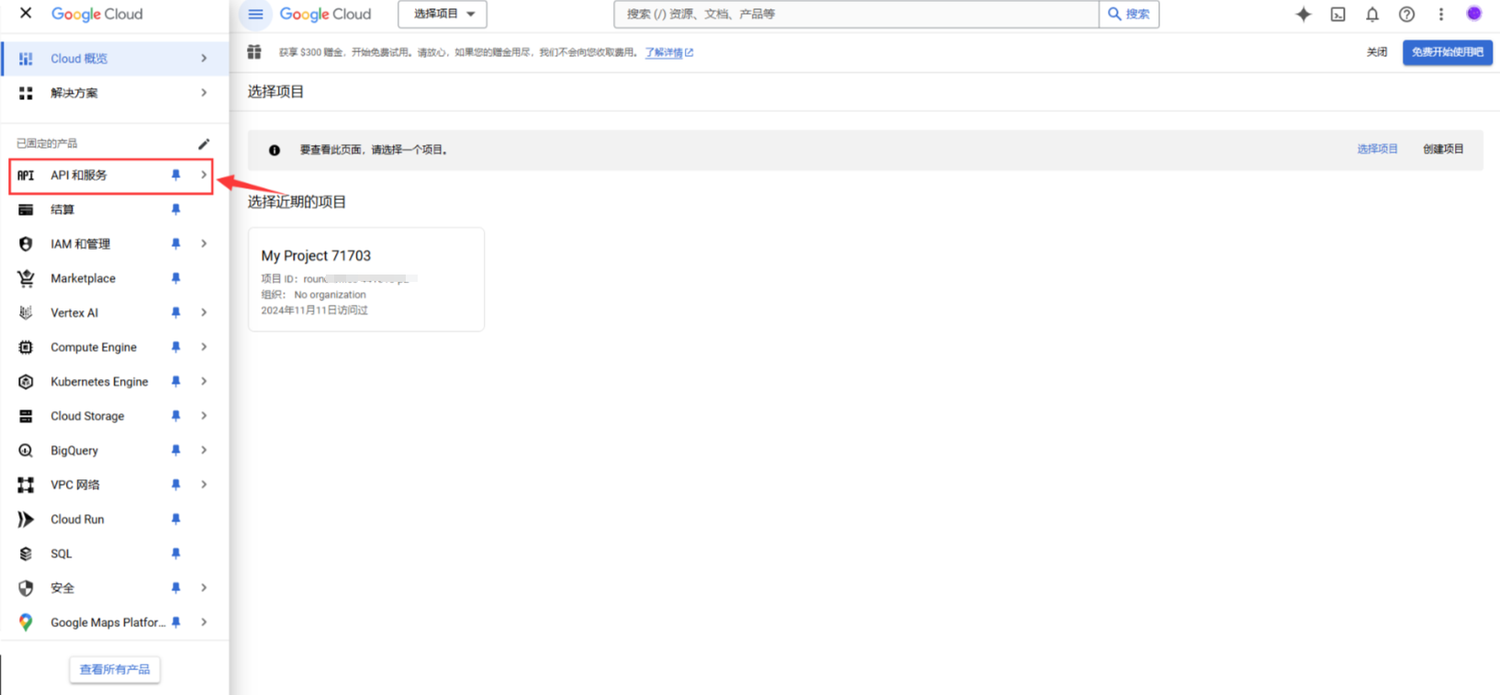The width and height of the screenshot is (1500, 695).
Task: Click the purple account avatar
Action: click(1474, 14)
